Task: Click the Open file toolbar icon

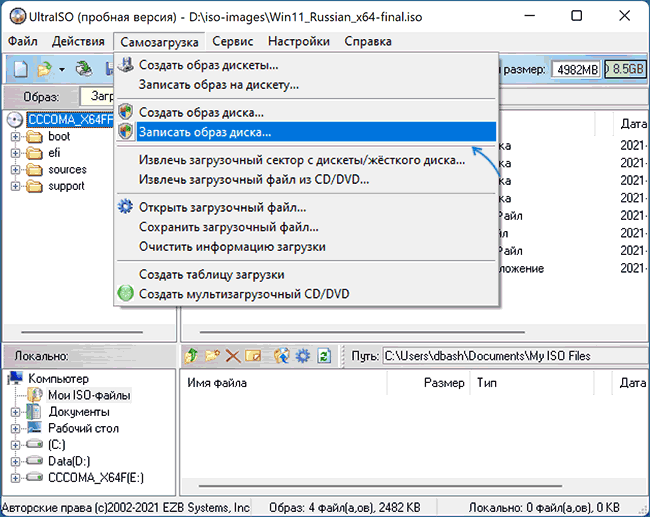Action: click(45, 69)
